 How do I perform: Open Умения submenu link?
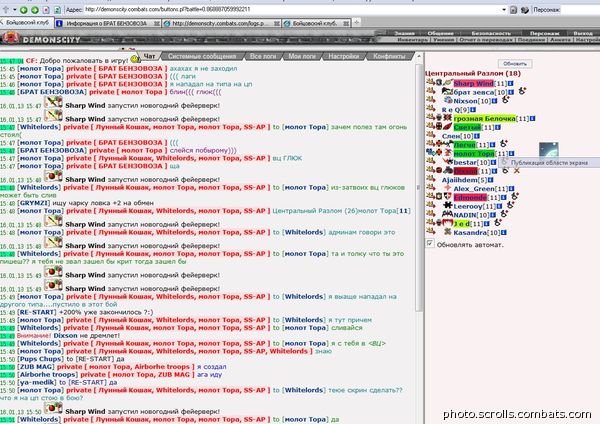tap(443, 39)
